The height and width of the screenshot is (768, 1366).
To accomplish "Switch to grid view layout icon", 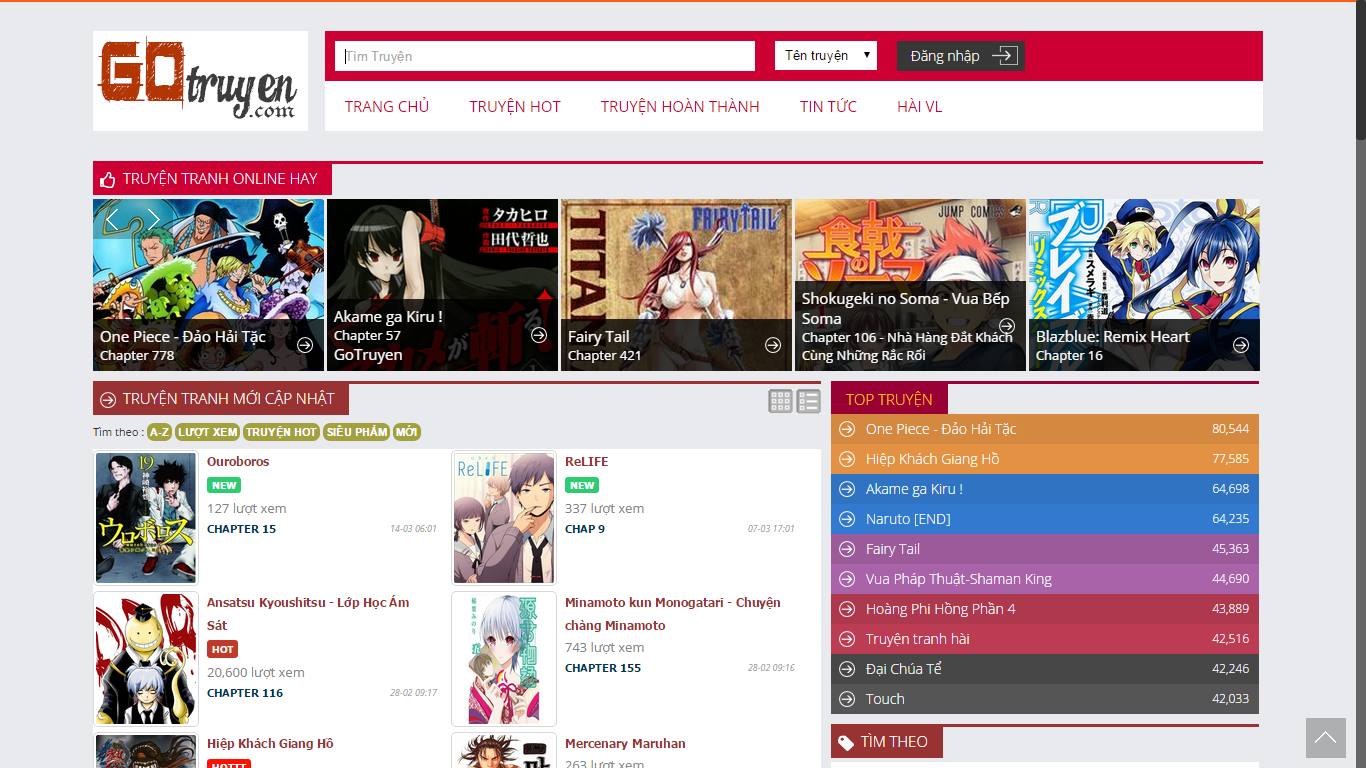I will click(781, 401).
